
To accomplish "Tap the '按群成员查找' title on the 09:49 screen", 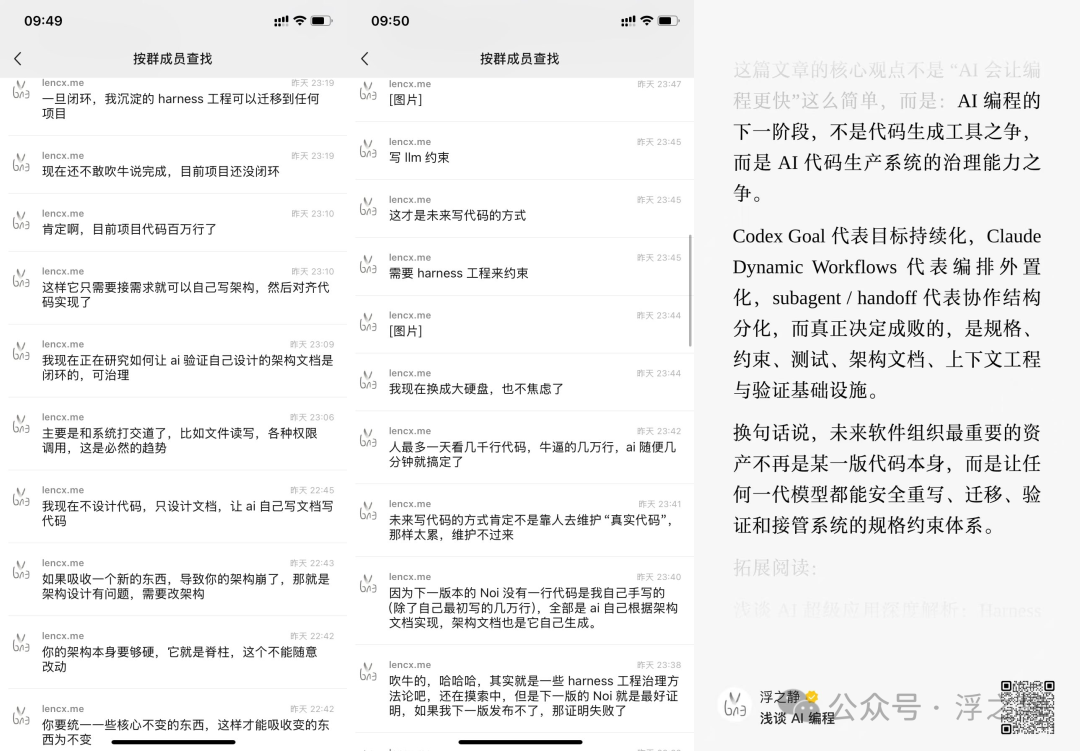I will 173,59.
